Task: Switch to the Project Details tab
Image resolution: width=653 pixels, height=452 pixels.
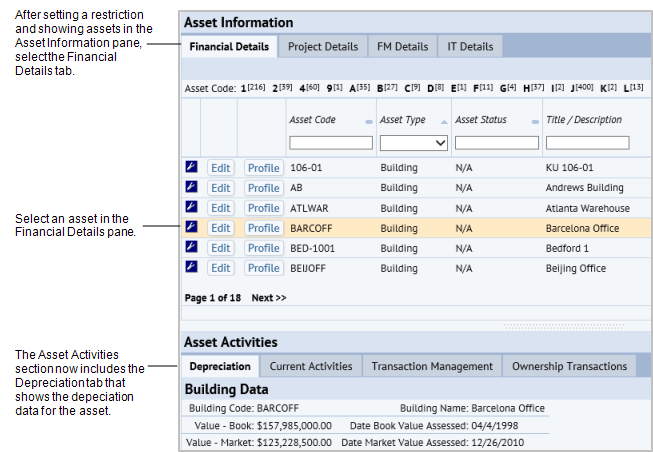Action: pyautogui.click(x=322, y=47)
